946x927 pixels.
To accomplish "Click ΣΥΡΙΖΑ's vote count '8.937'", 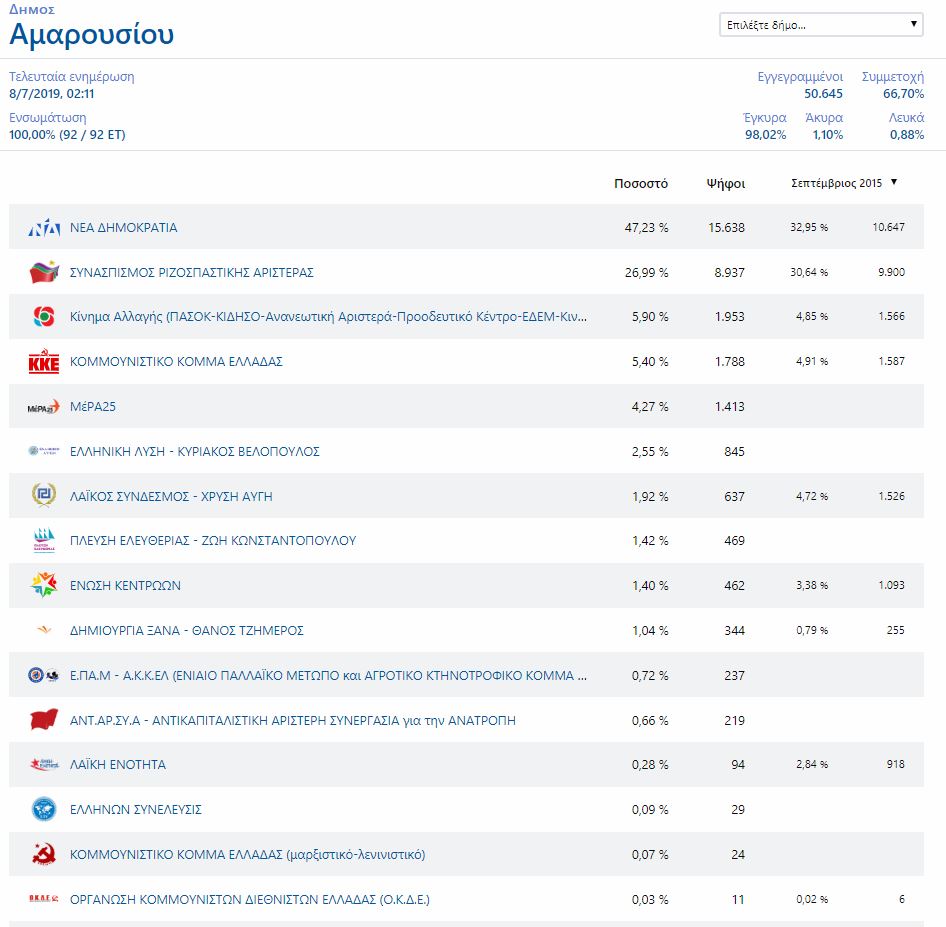I will click(729, 273).
